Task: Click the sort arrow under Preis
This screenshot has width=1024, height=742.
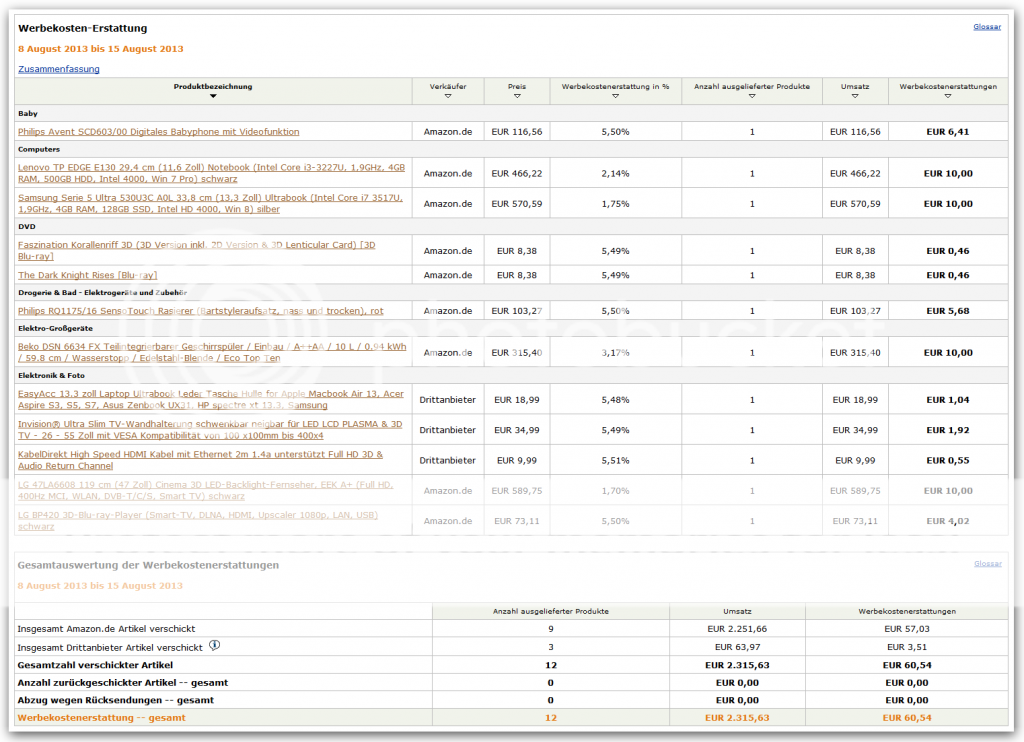Action: click(516, 96)
